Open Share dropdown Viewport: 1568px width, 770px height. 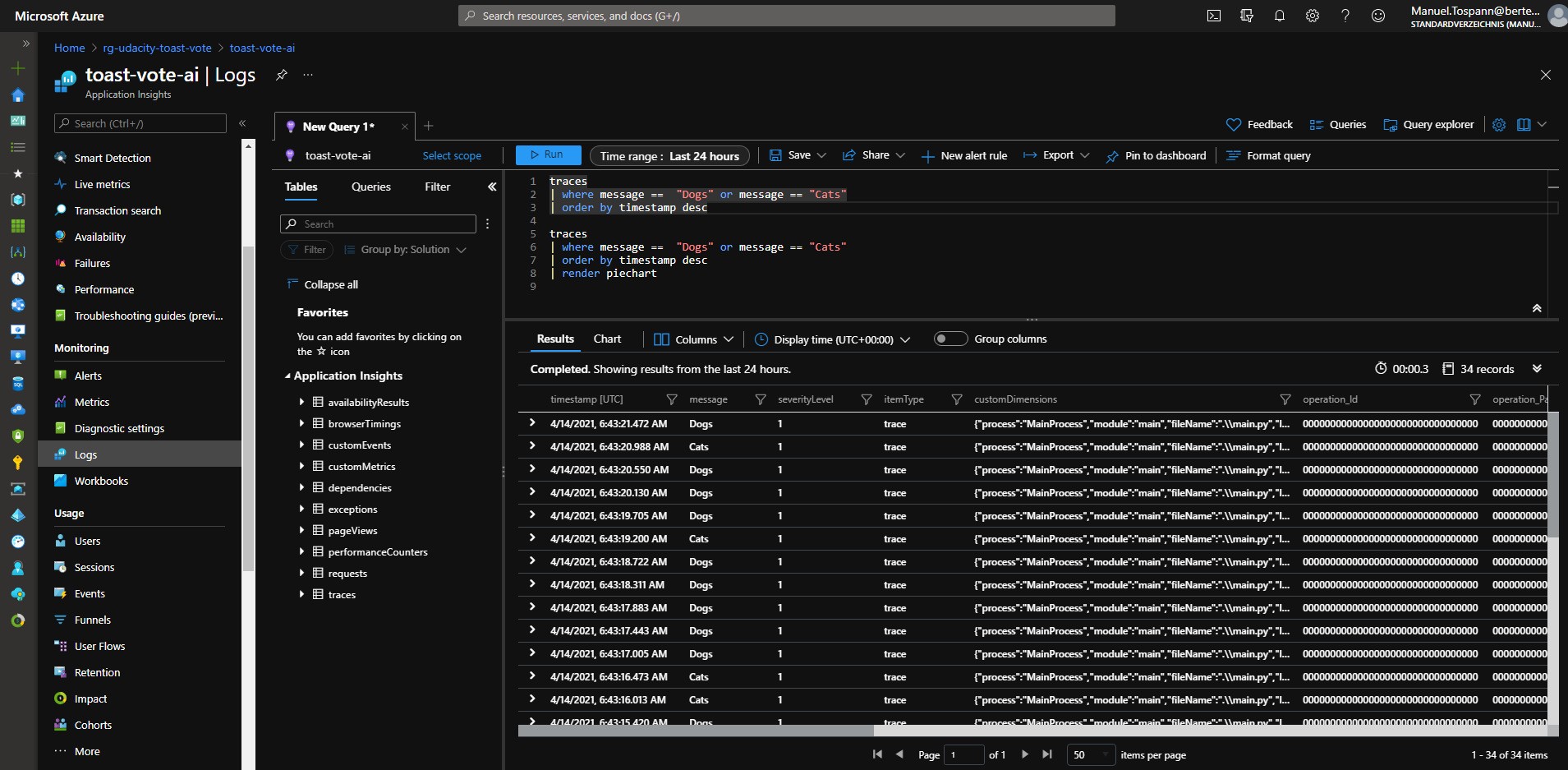coord(874,155)
